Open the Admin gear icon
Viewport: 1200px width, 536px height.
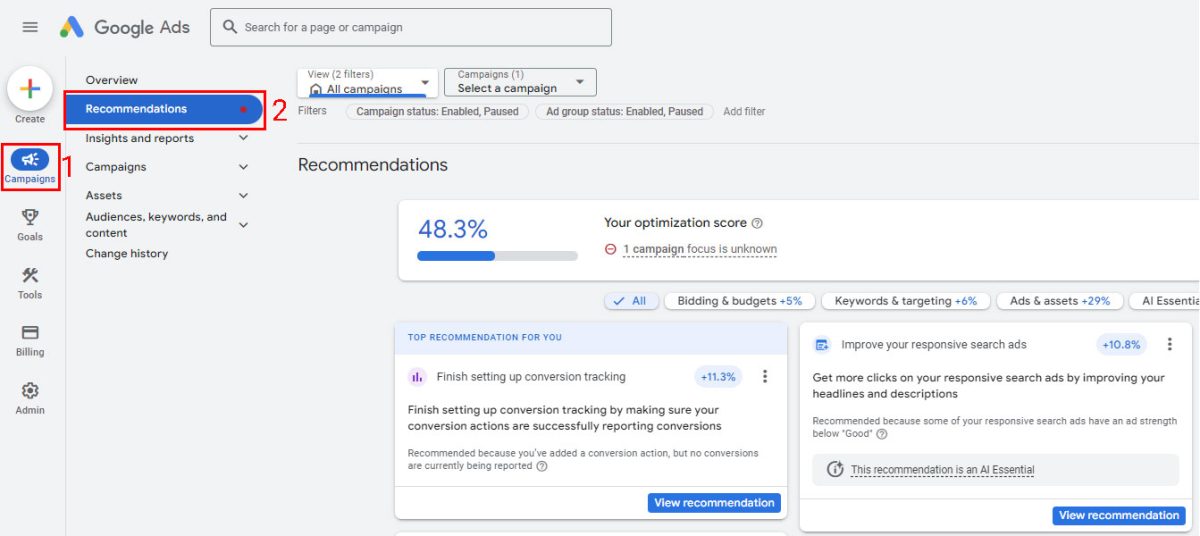tap(30, 390)
